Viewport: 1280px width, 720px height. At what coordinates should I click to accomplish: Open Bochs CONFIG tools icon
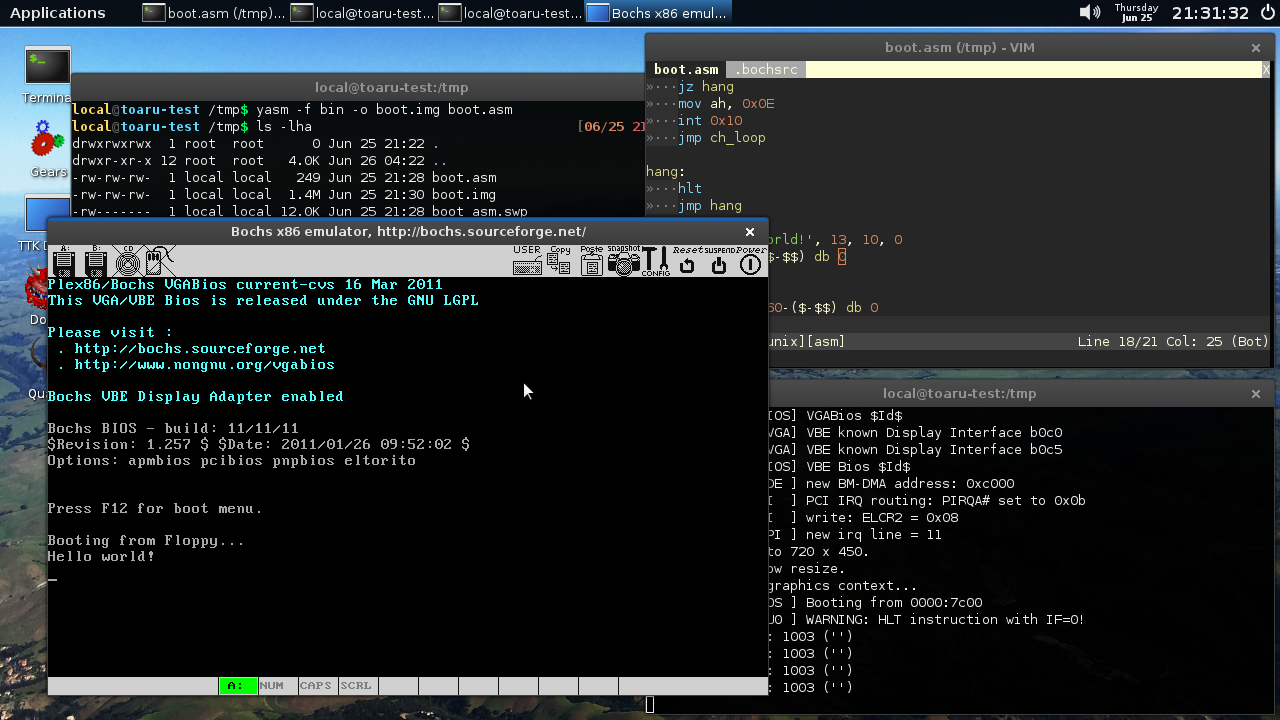tap(655, 261)
